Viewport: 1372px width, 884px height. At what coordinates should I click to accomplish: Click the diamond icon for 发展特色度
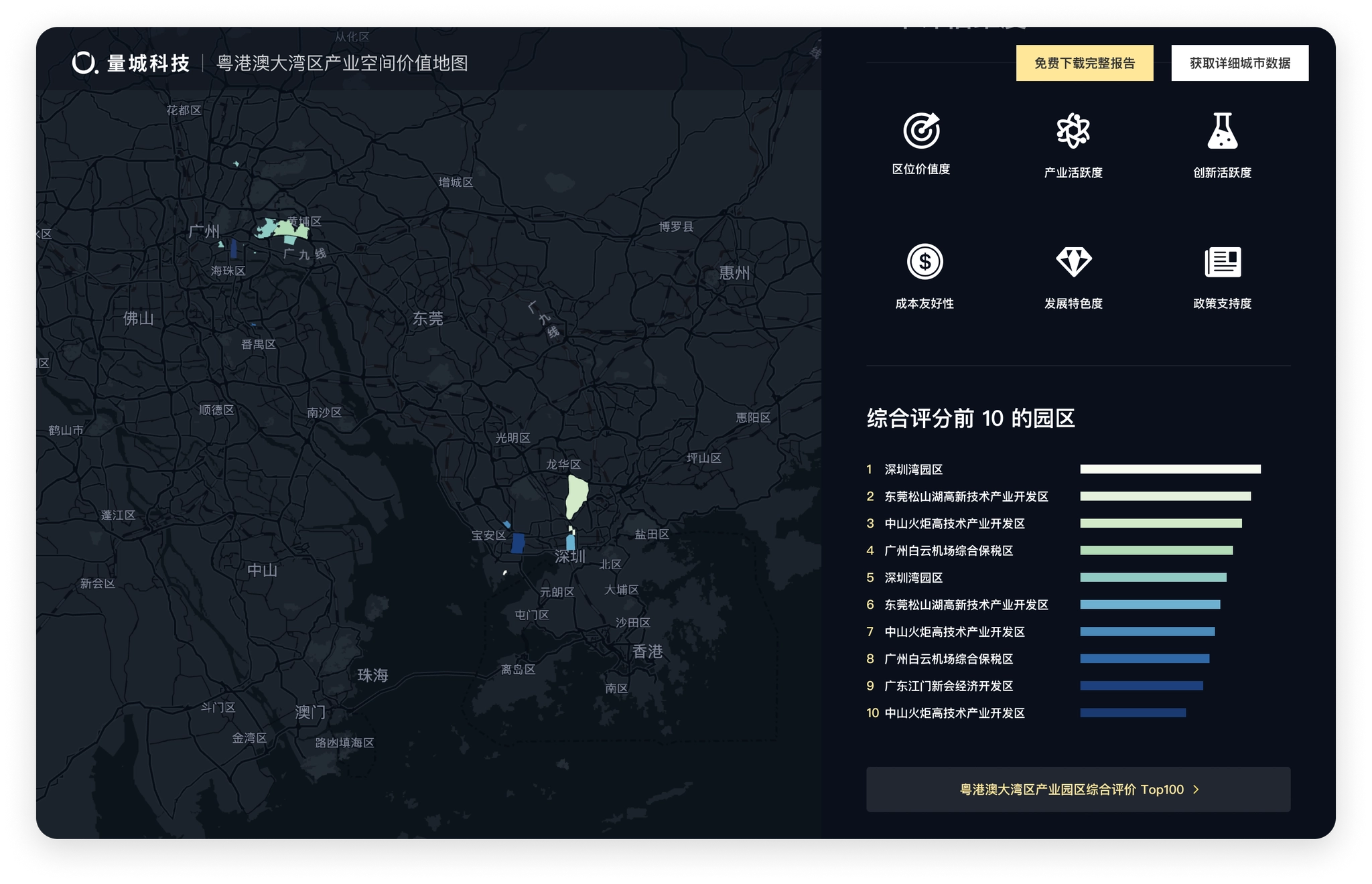tap(1073, 262)
